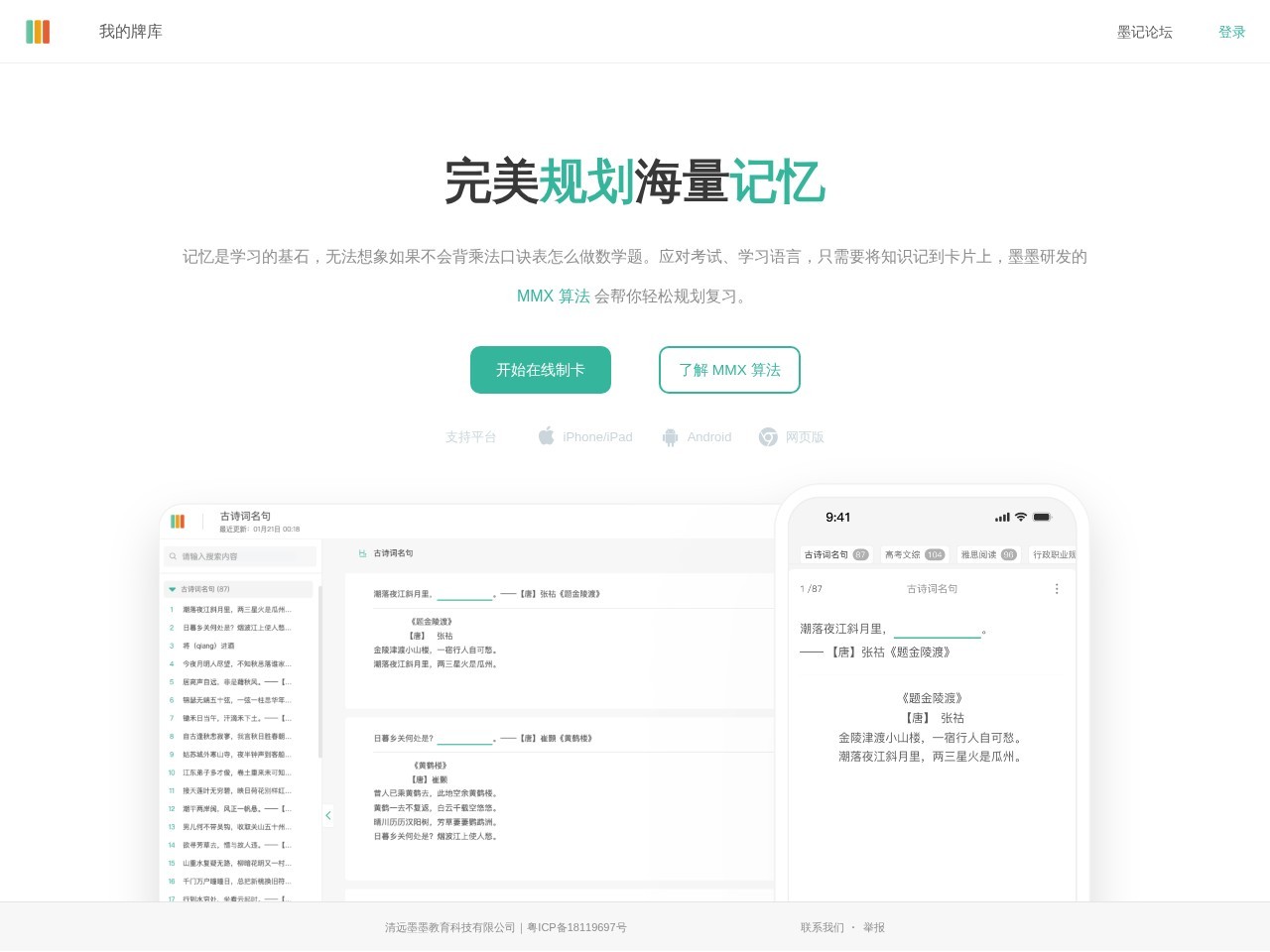This screenshot has width=1270, height=952.
Task: Click the Apple icon for iPhone/iPad
Action: 546,436
